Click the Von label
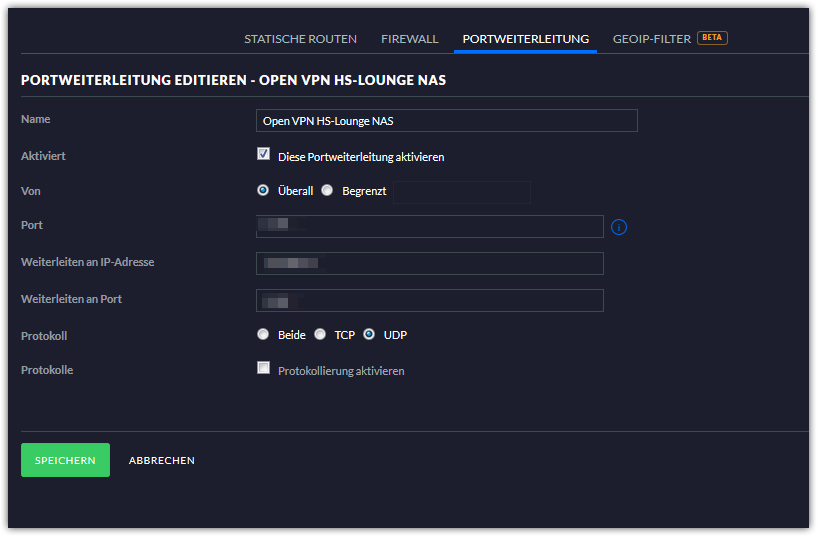This screenshot has width=817, height=536. [31, 191]
